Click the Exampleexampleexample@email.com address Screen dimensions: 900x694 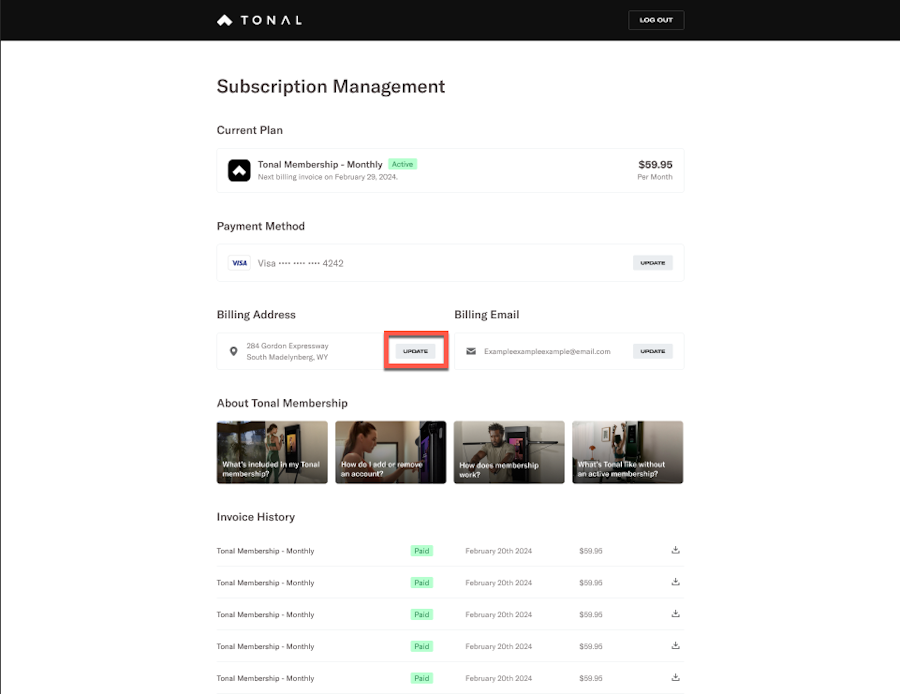point(547,351)
